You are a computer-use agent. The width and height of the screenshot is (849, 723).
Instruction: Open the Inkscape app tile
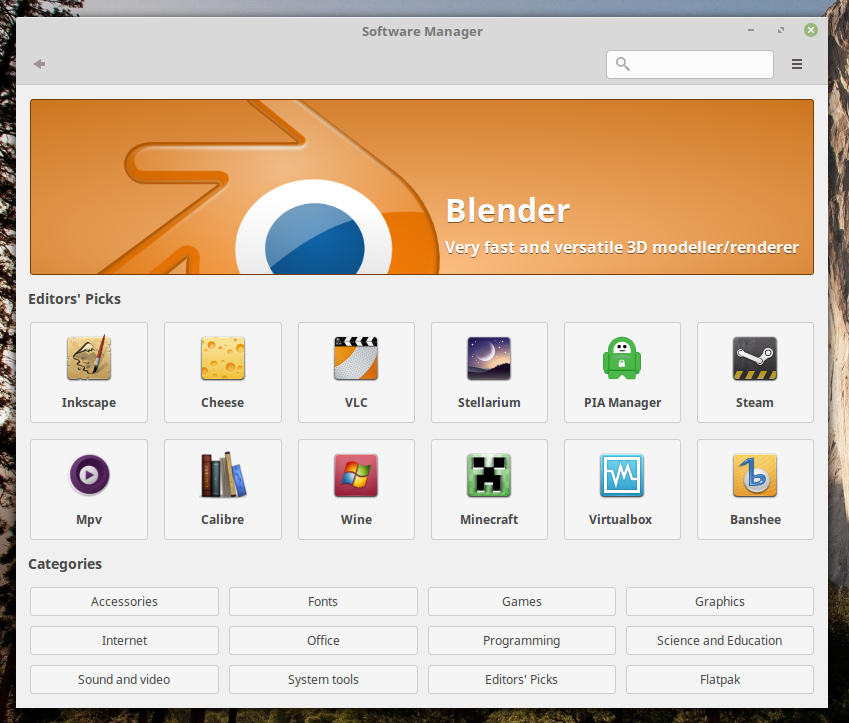(x=89, y=372)
